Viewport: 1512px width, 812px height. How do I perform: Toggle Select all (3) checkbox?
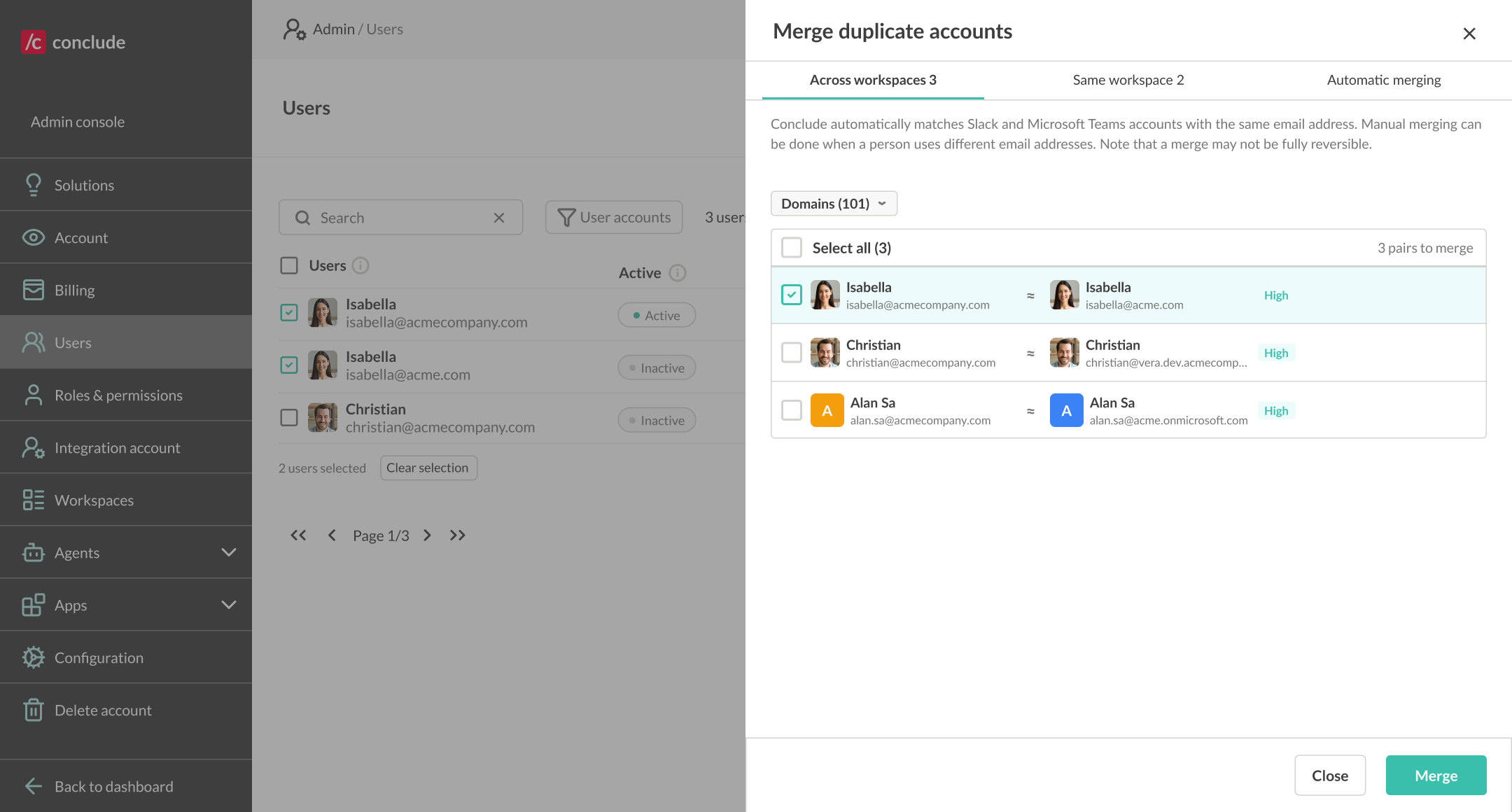tap(792, 248)
